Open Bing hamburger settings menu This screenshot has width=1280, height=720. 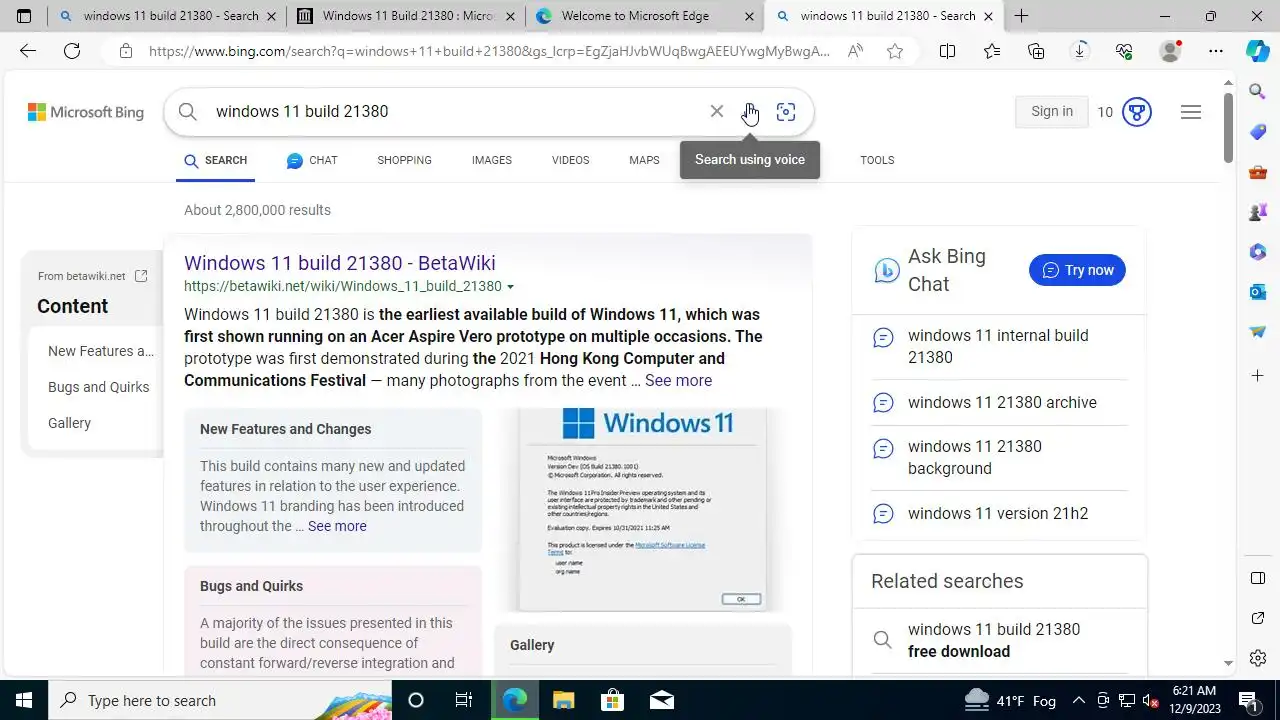pos(1191,112)
